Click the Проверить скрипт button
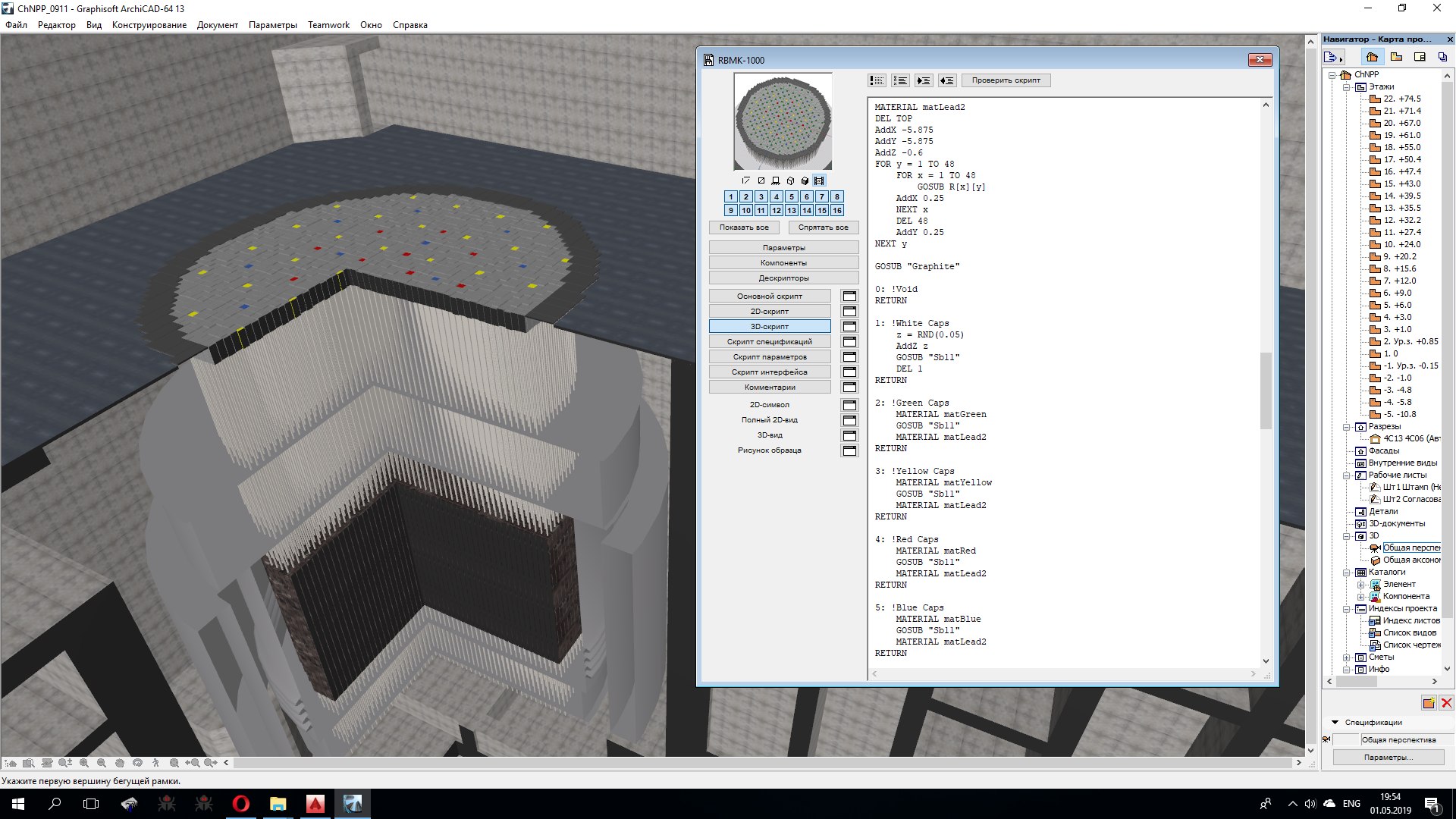Screen dimensions: 1456x819 point(1006,80)
